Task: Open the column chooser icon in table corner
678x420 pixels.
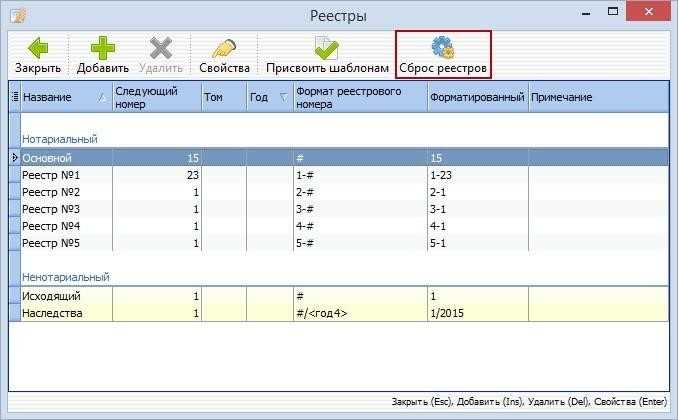Action: 15,97
